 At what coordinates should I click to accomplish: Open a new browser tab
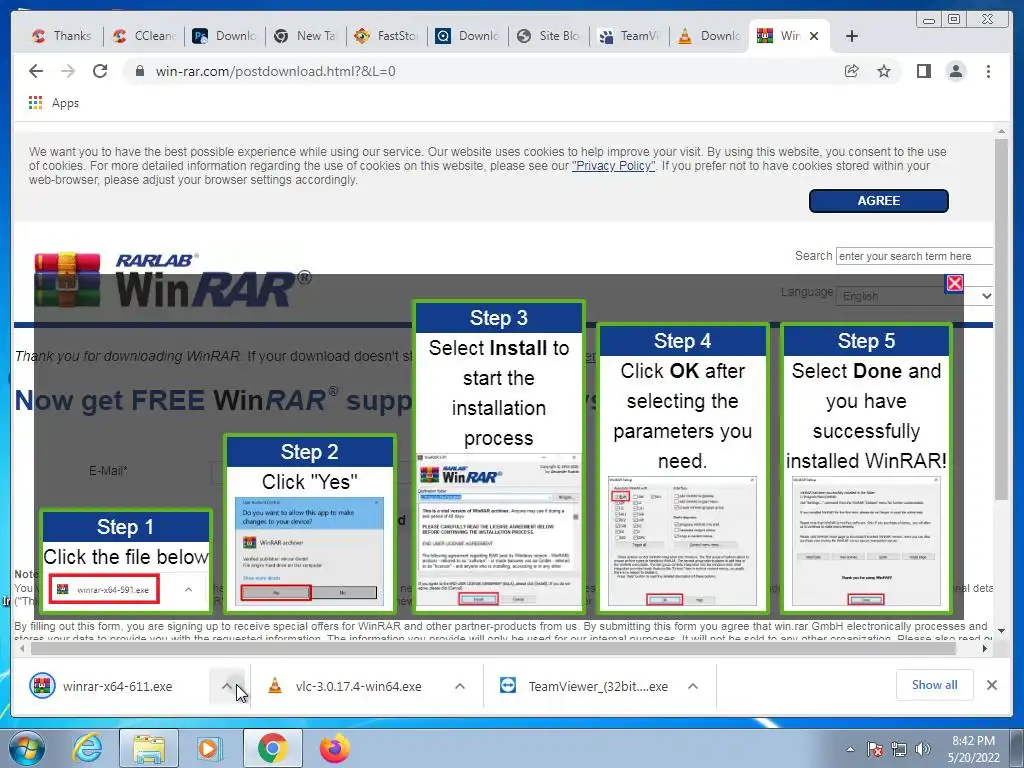point(852,36)
